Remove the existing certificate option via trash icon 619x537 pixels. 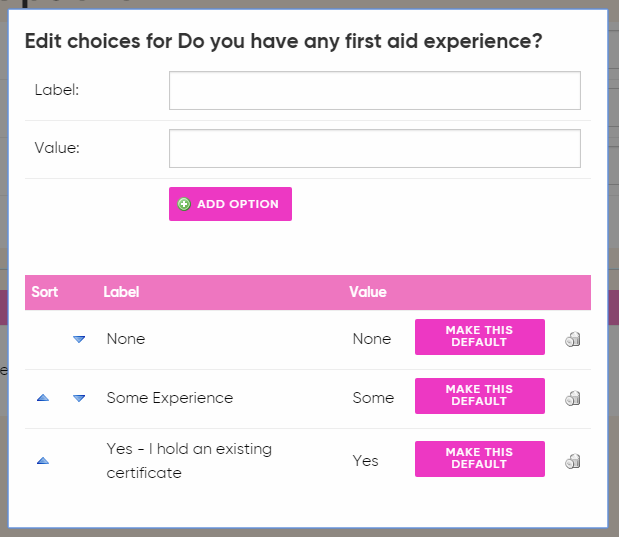tap(573, 461)
